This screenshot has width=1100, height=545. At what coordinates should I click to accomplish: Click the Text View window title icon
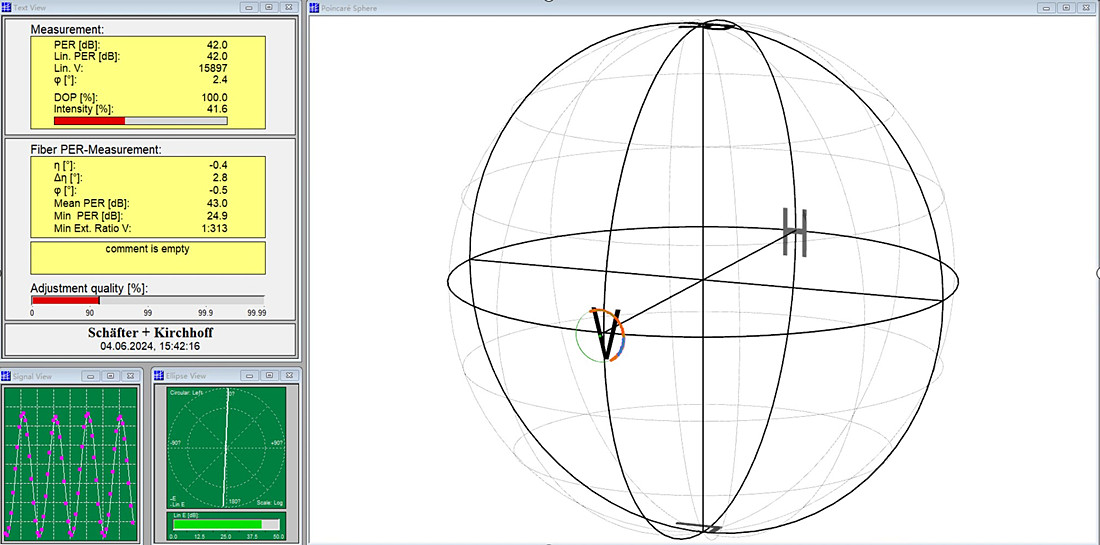[x=6, y=7]
